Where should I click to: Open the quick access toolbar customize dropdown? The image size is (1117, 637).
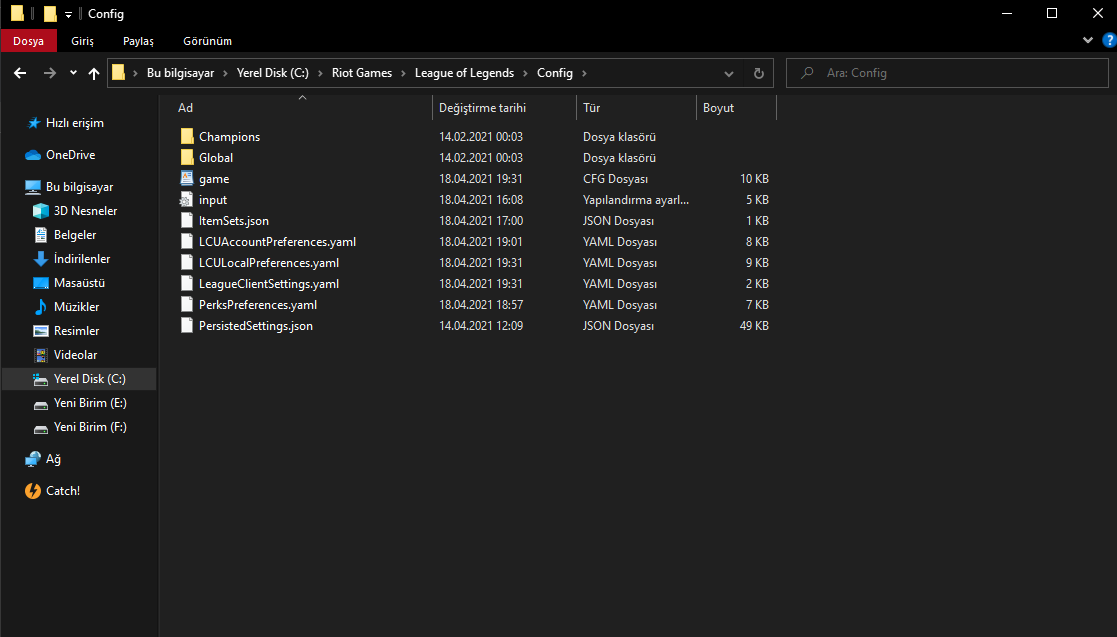click(68, 14)
